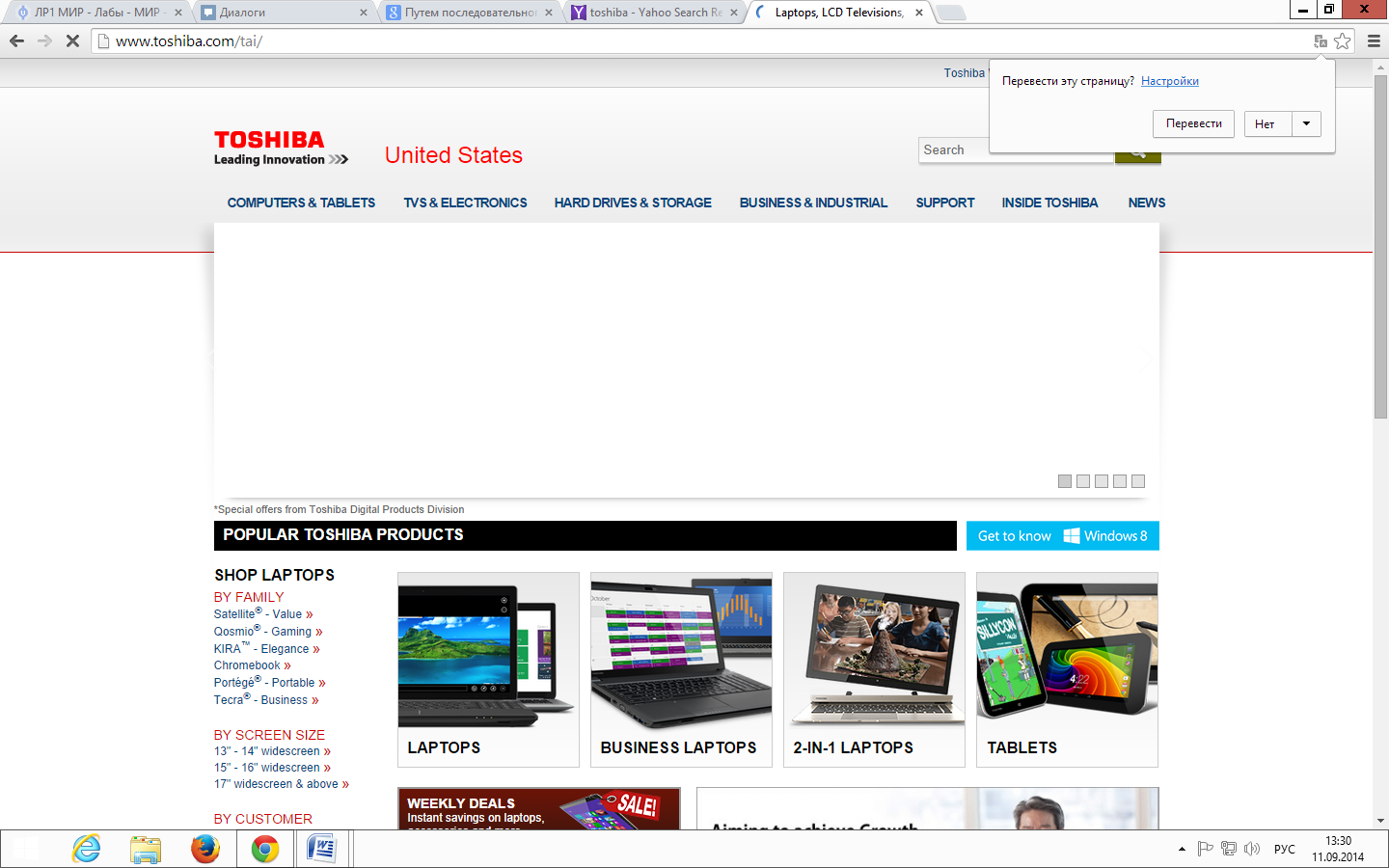Open Word from the taskbar
The width and height of the screenshot is (1389, 868).
(320, 849)
